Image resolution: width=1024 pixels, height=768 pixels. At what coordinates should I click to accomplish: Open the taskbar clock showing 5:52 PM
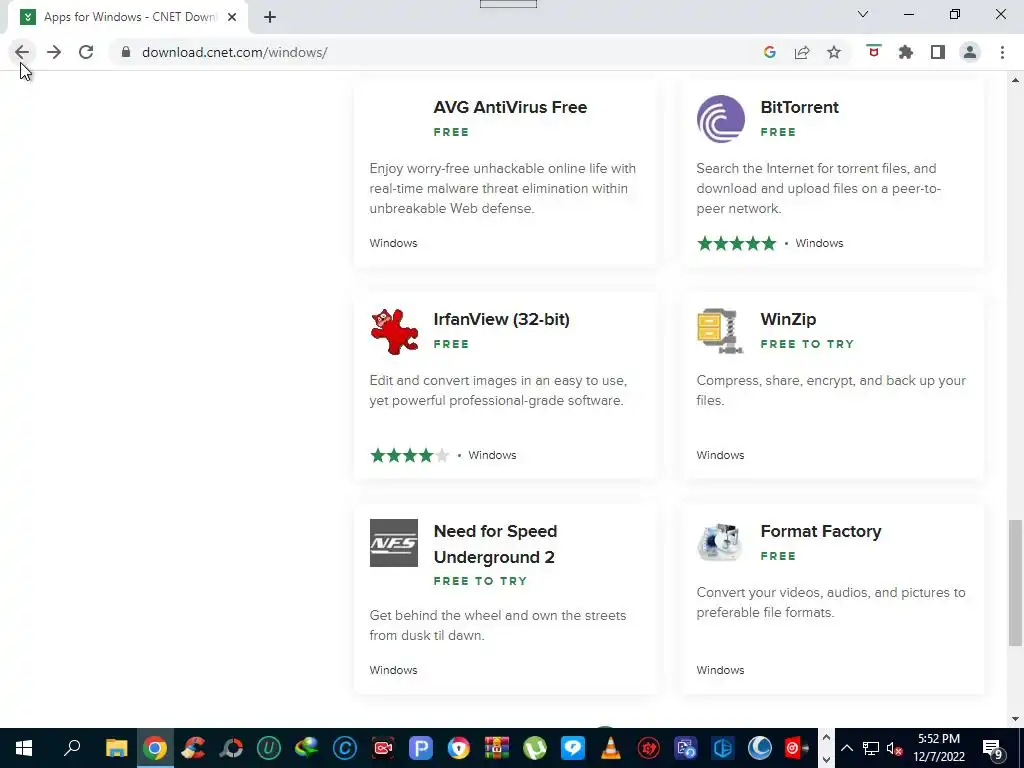click(939, 748)
